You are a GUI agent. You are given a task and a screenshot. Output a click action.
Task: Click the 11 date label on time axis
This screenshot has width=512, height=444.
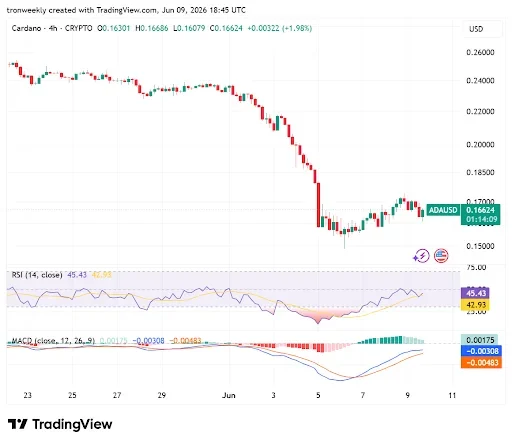coord(452,395)
